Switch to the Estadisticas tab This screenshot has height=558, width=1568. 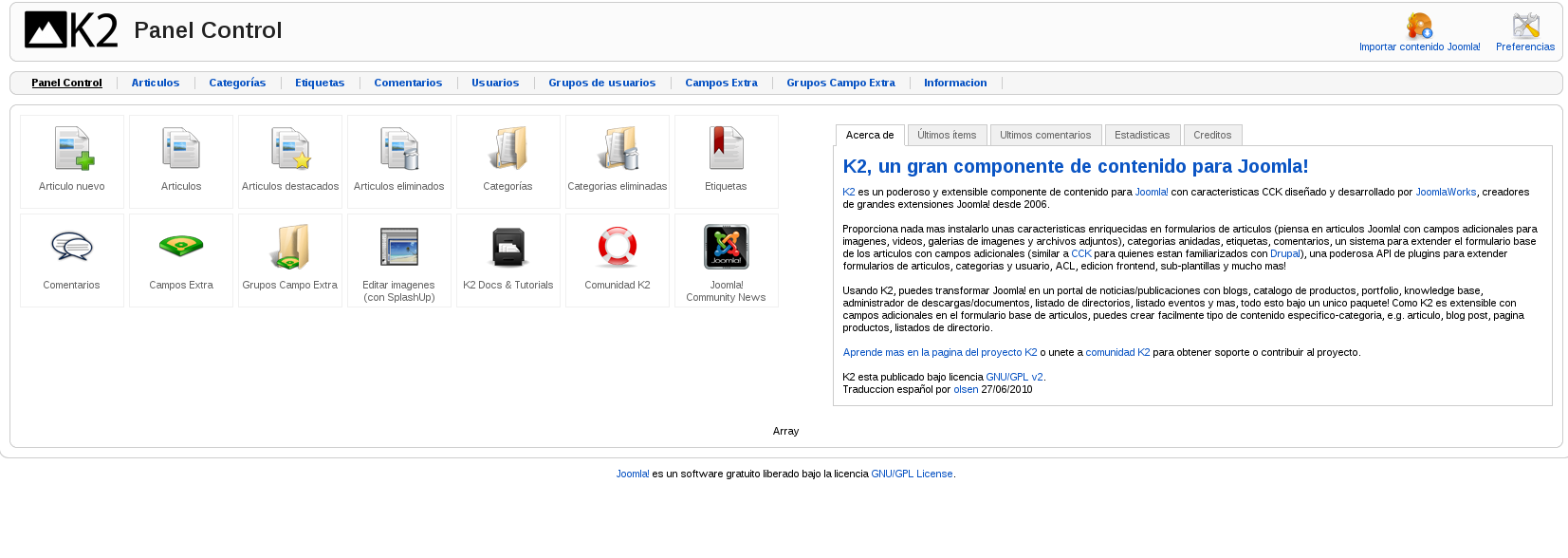pos(1142,136)
